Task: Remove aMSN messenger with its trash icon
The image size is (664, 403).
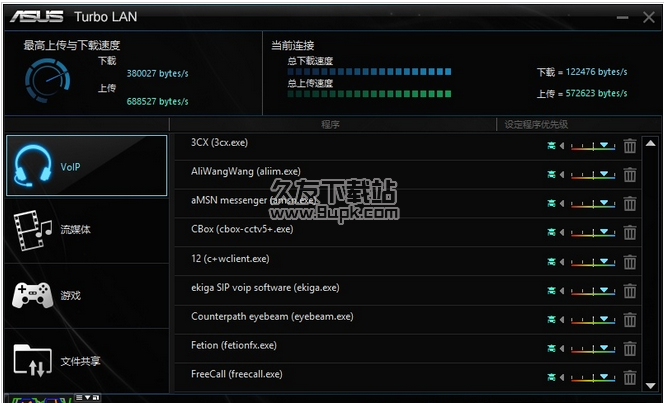Action: pos(630,204)
